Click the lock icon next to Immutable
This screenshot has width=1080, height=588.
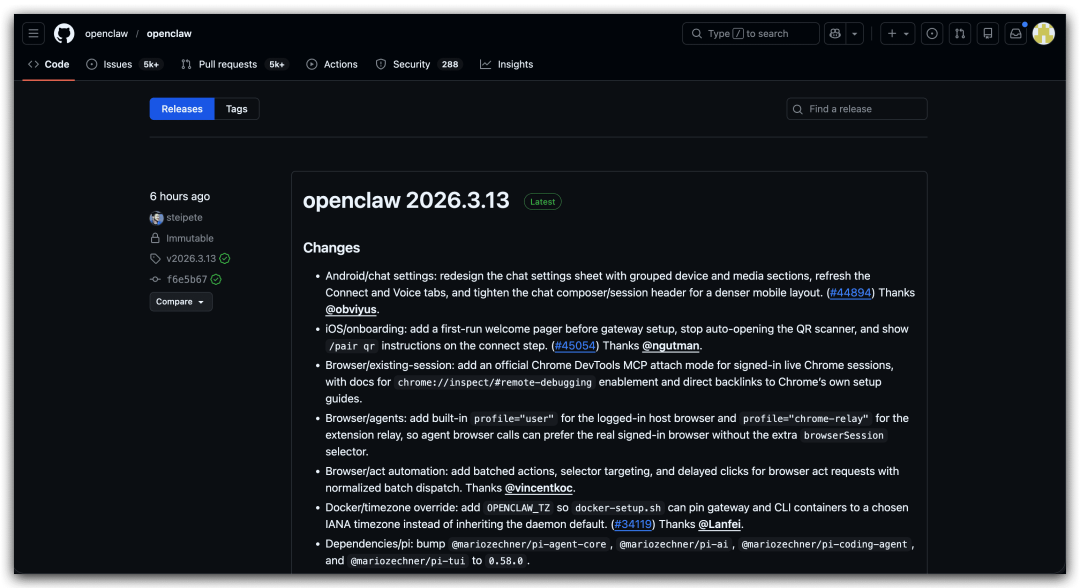pyautogui.click(x=157, y=238)
